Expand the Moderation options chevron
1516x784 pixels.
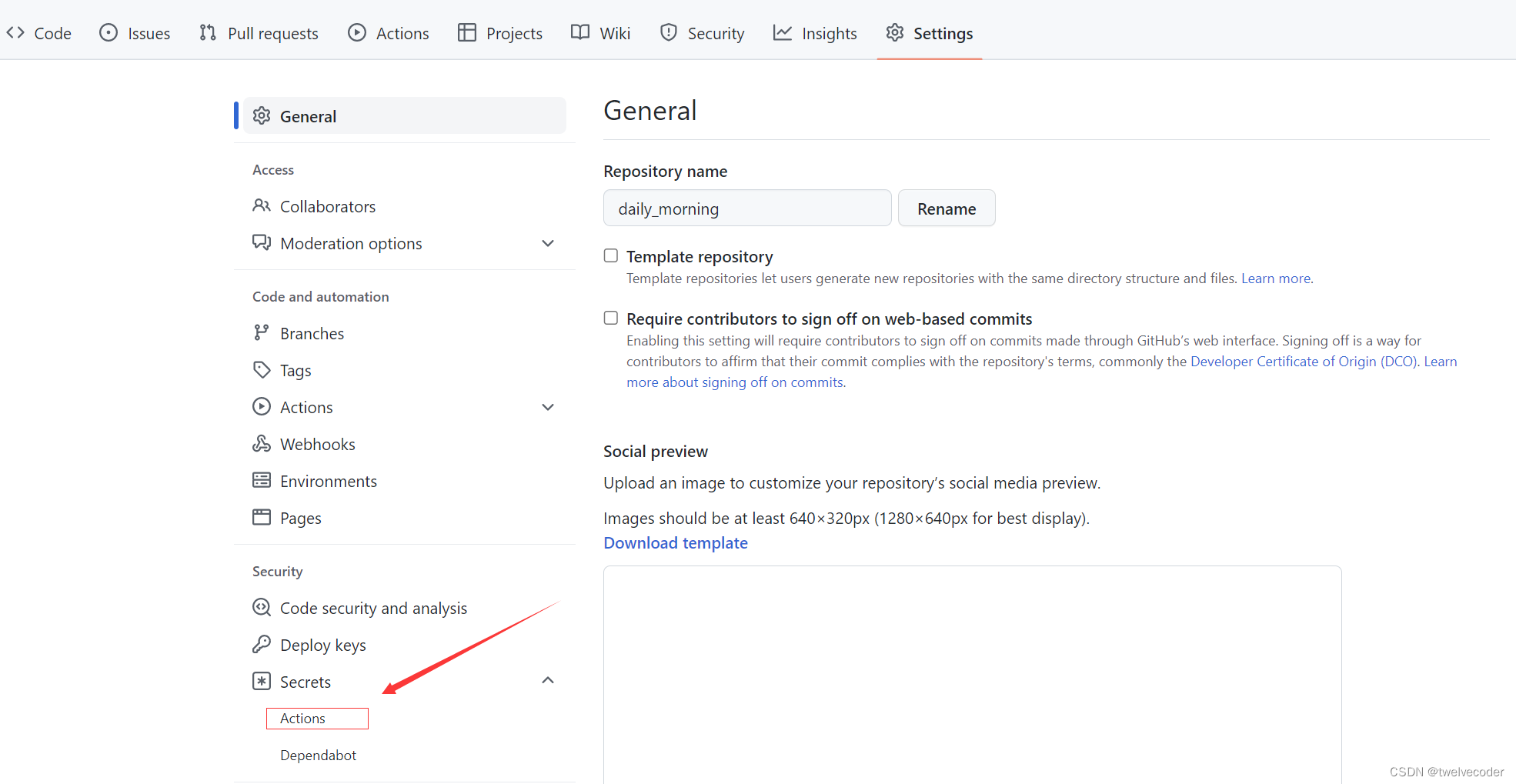548,243
